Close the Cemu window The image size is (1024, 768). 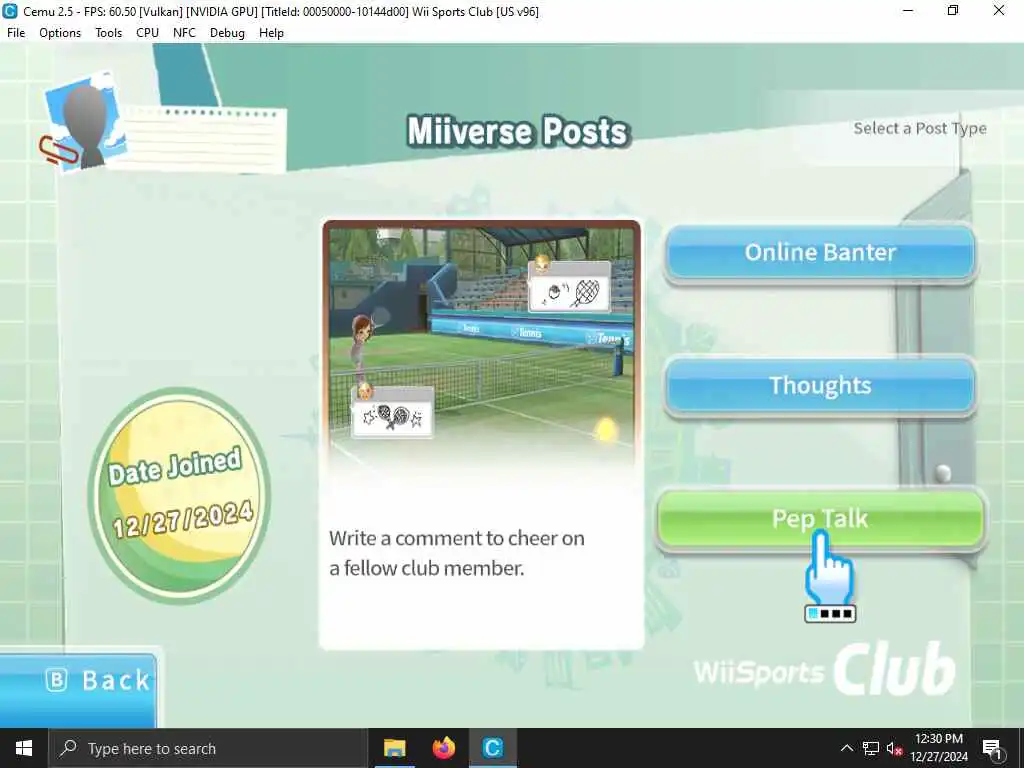(999, 10)
